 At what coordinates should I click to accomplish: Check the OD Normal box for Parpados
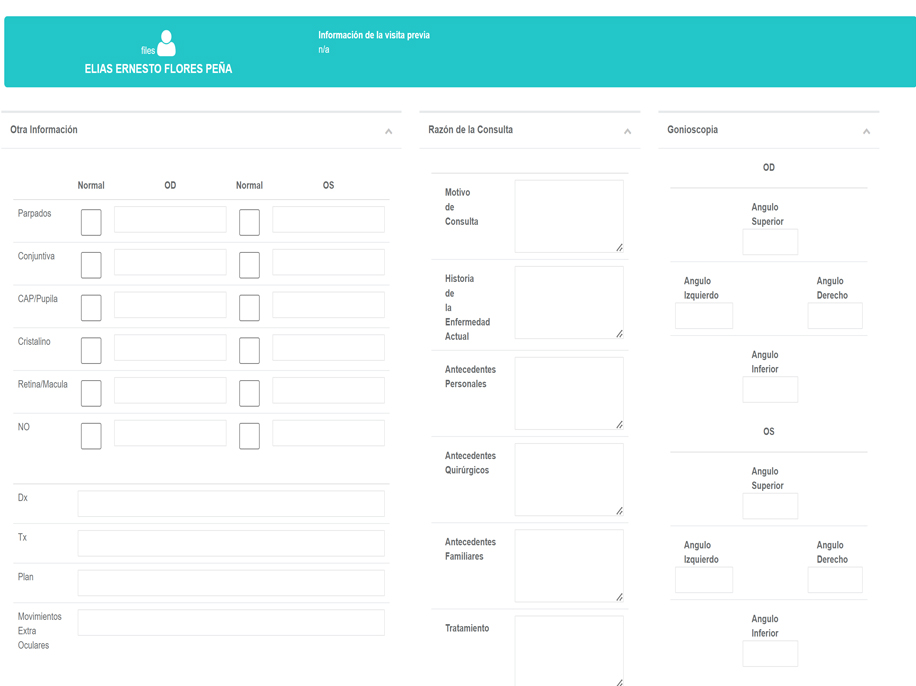pos(91,222)
